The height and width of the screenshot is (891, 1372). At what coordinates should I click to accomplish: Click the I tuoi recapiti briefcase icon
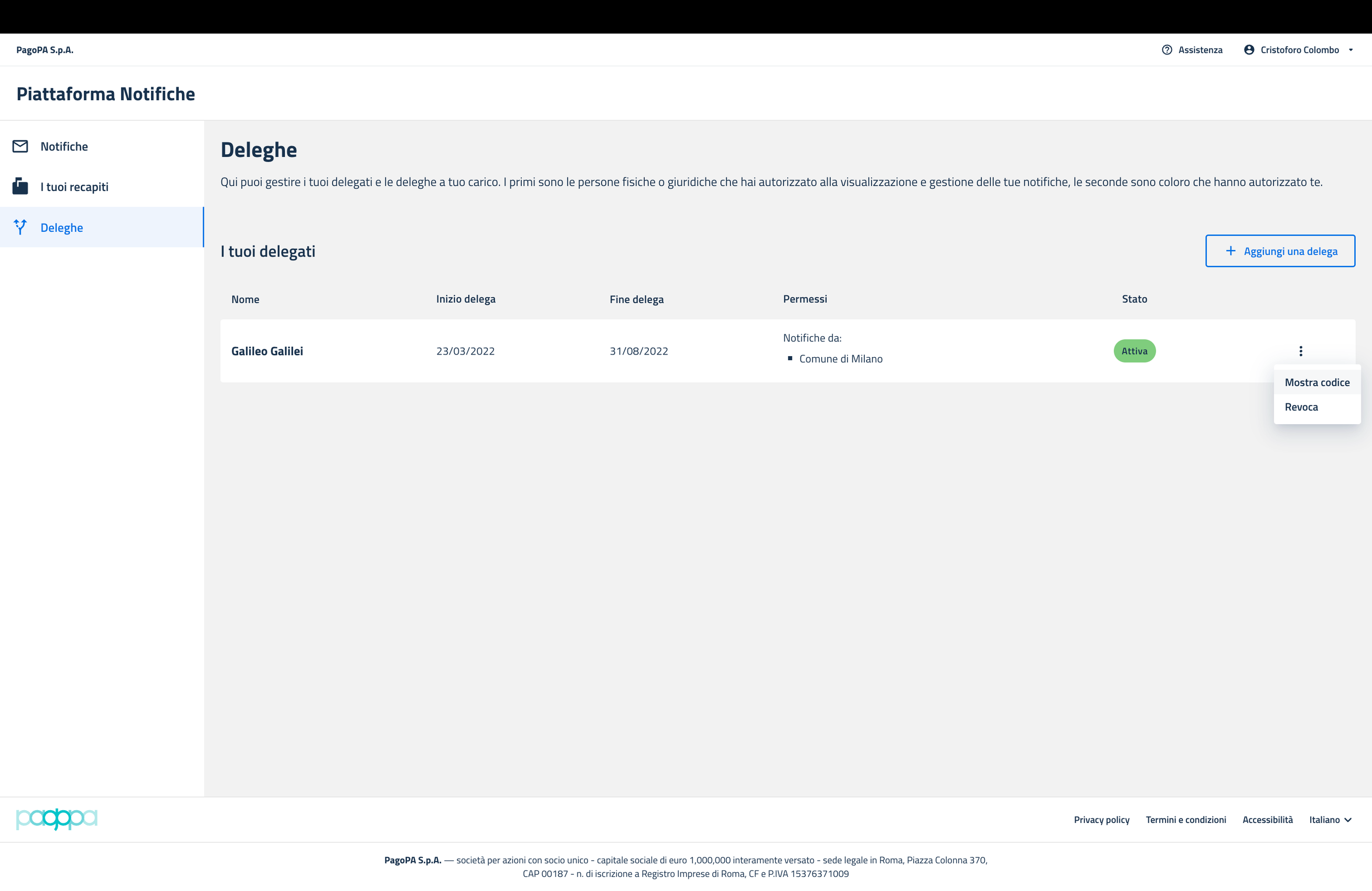[x=20, y=187]
